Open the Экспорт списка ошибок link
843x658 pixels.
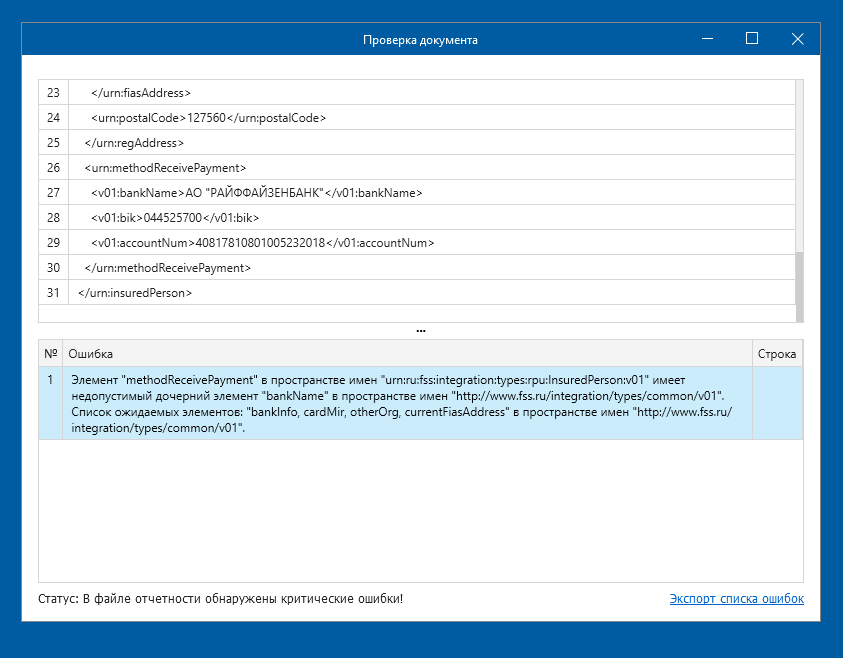737,598
